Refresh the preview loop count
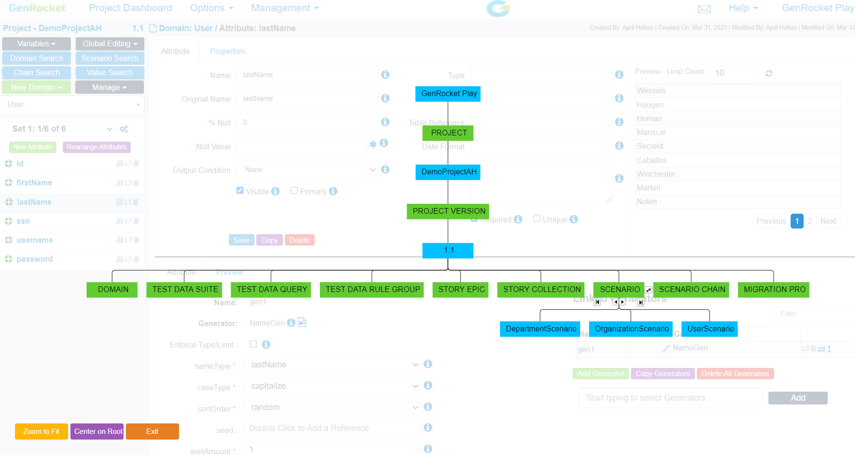855x455 pixels. [x=769, y=73]
